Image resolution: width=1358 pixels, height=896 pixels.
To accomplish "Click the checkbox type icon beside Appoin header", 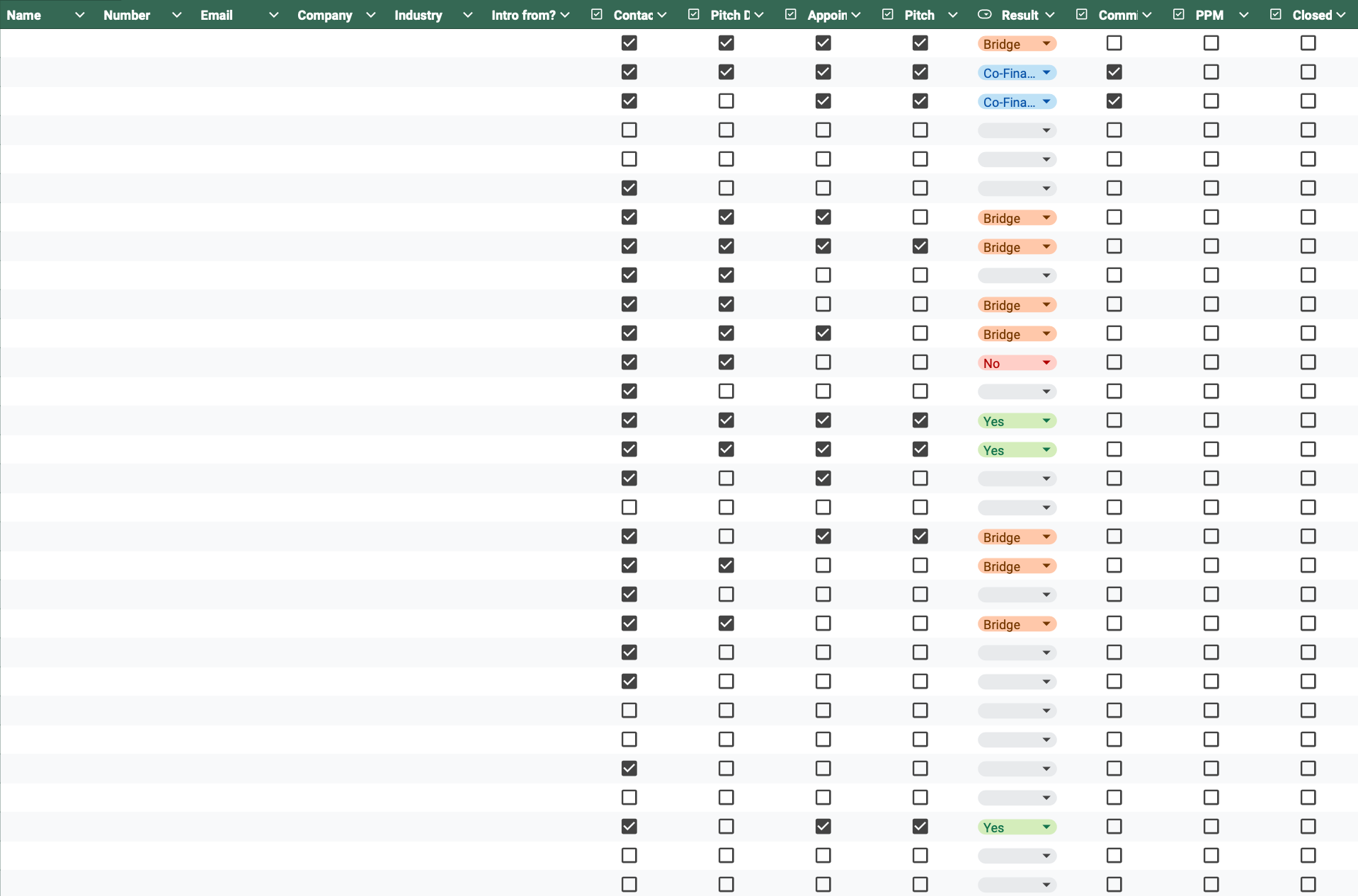I will click(x=791, y=14).
